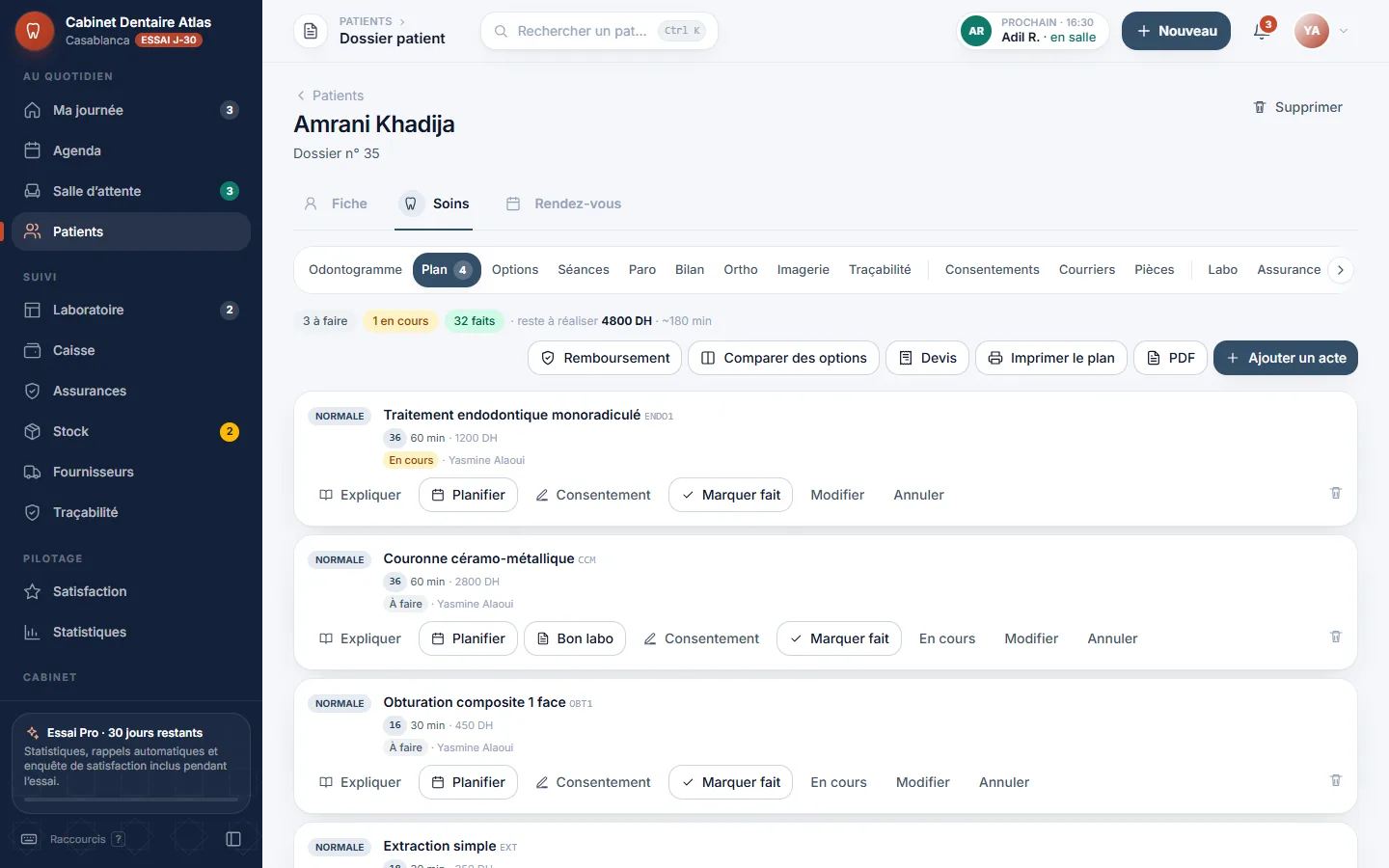Go to Agenda in sidebar

click(131, 150)
